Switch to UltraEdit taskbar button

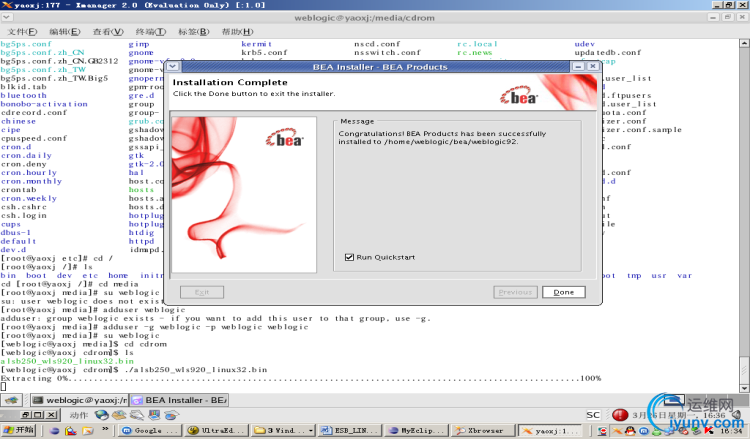(217, 430)
